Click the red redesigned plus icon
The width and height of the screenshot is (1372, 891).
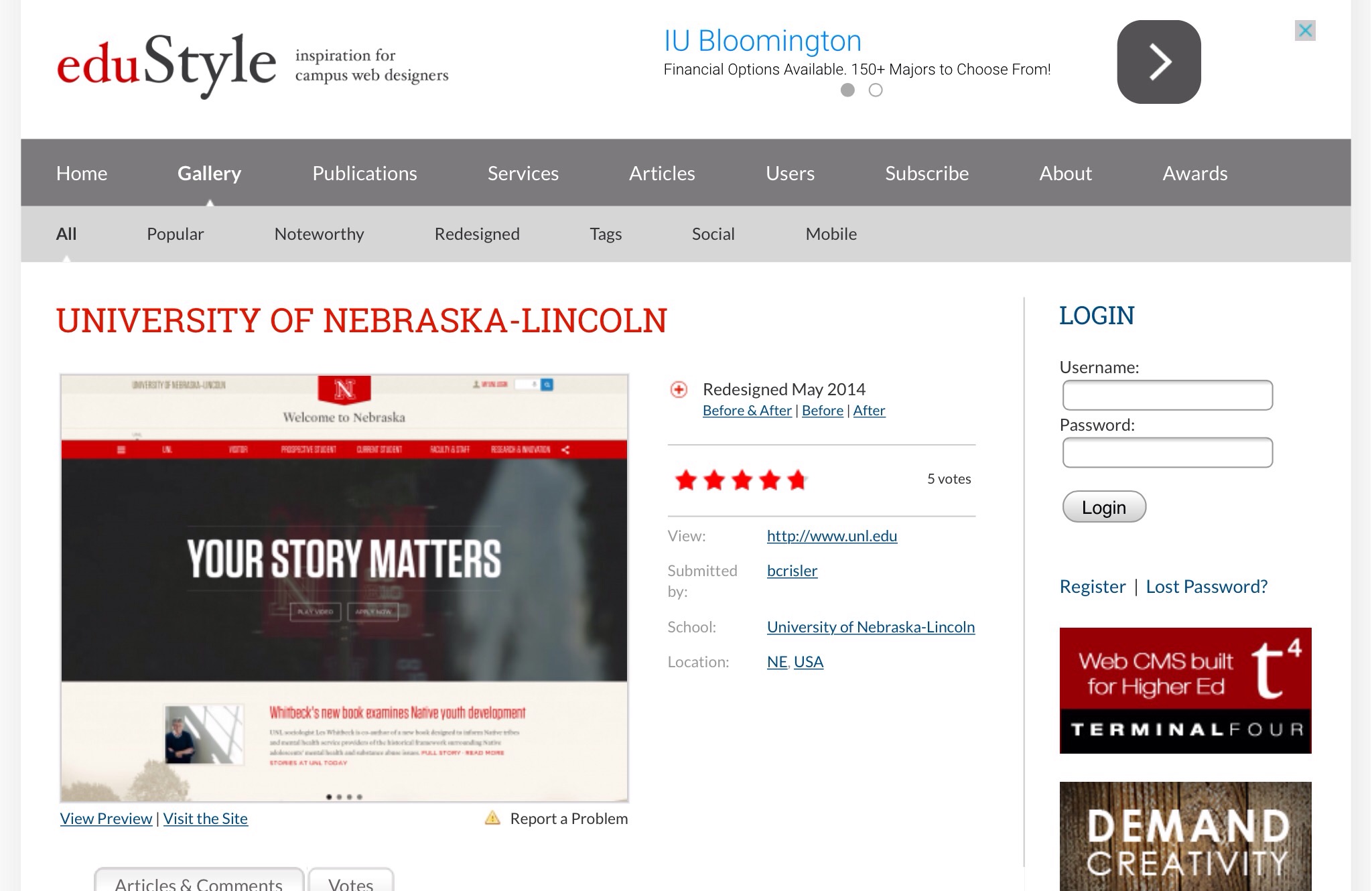(x=679, y=389)
